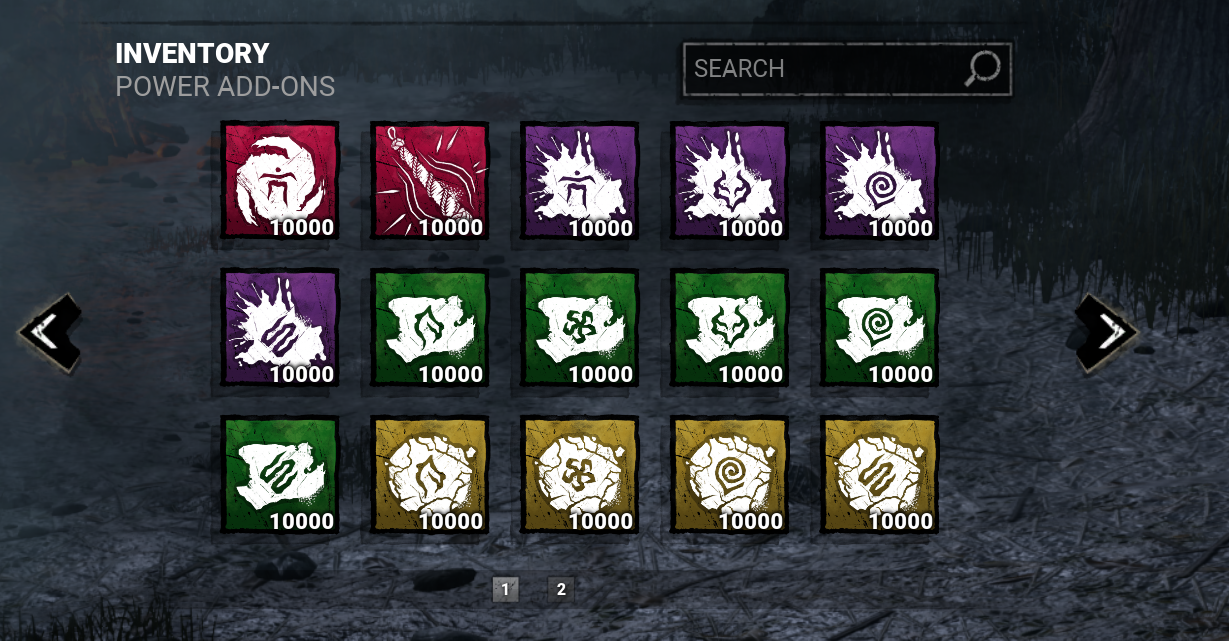Viewport: 1229px width, 641px height.
Task: Pick the green spiral add-on
Action: coord(880,328)
